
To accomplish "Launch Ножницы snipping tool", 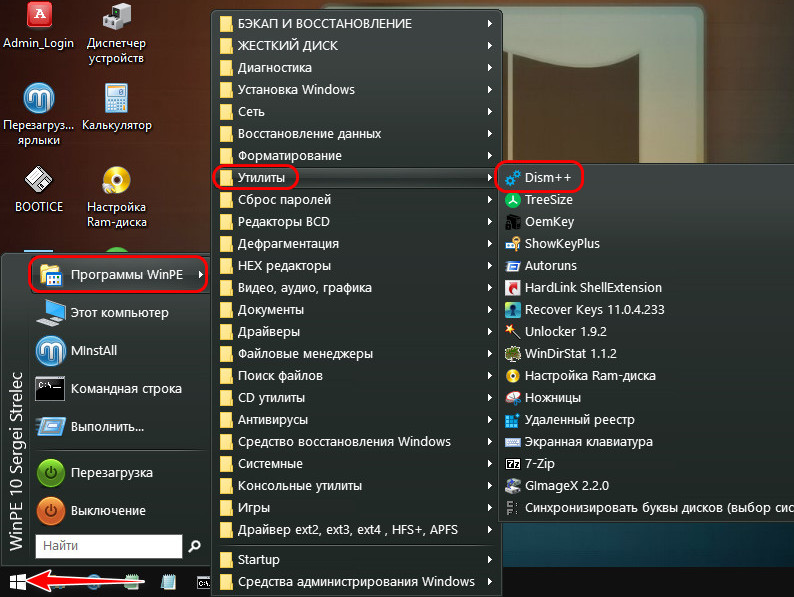I will click(647, 397).
